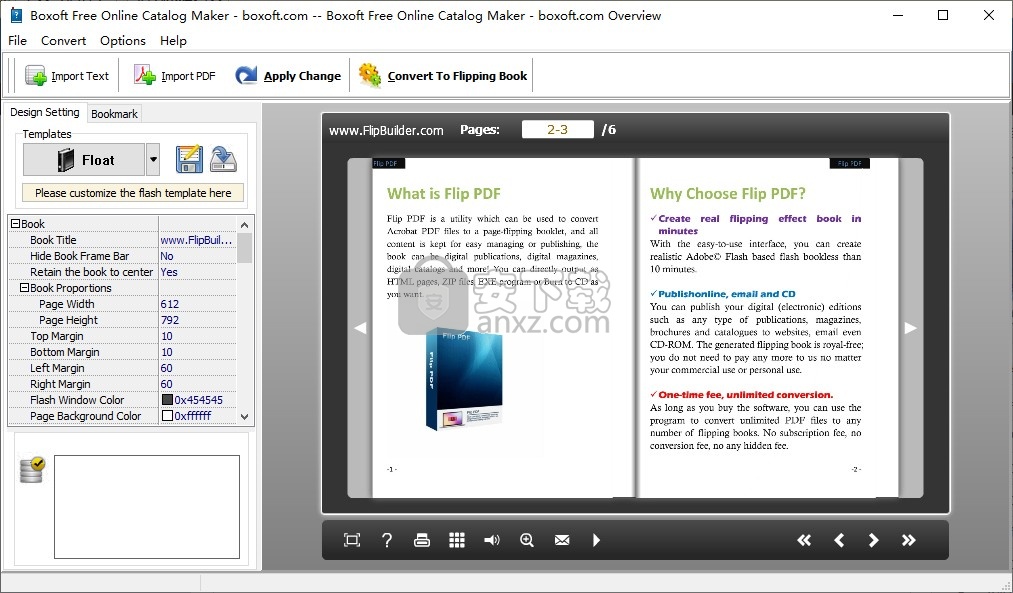The width and height of the screenshot is (1013, 593).
Task: Click the property list scroll up arrow
Action: (244, 225)
